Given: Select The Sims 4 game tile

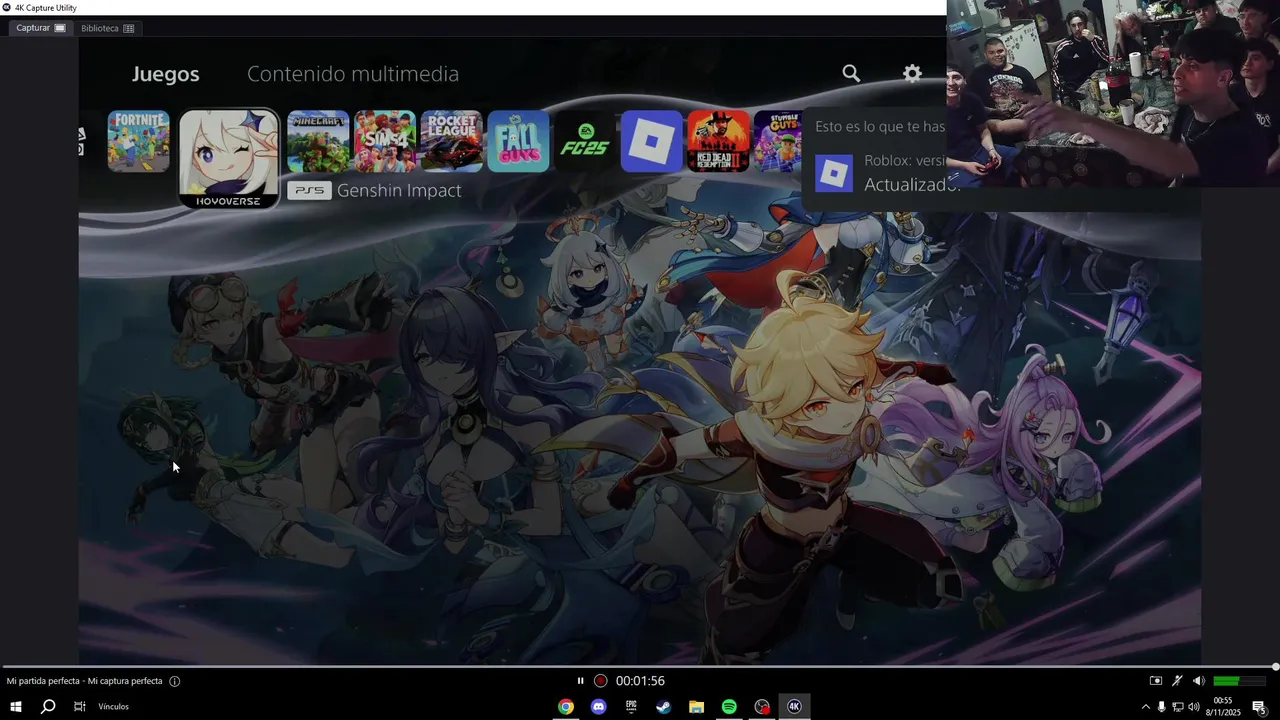Looking at the screenshot, I should tap(385, 141).
